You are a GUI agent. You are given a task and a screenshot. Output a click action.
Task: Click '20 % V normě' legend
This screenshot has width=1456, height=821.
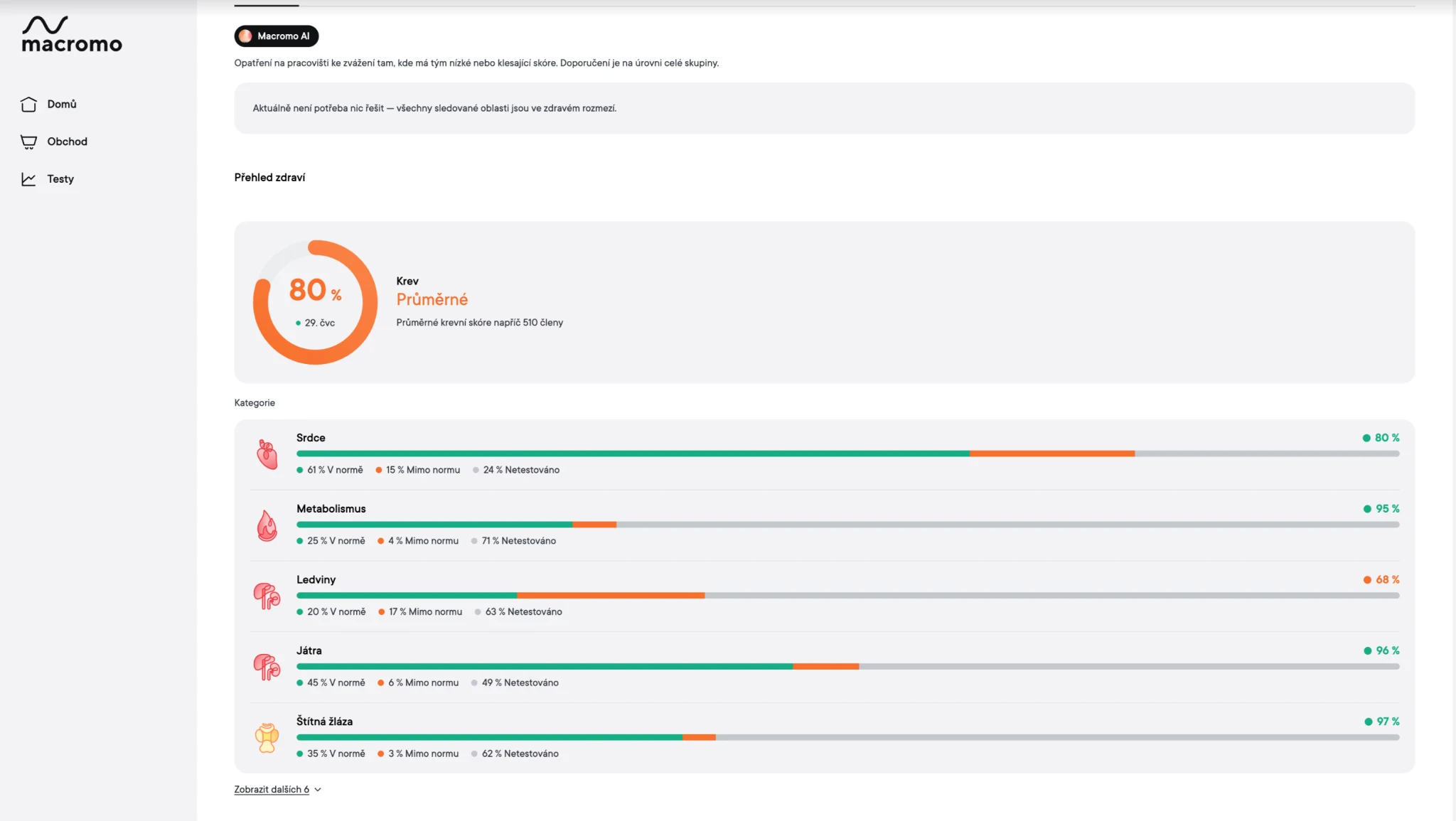click(x=331, y=612)
